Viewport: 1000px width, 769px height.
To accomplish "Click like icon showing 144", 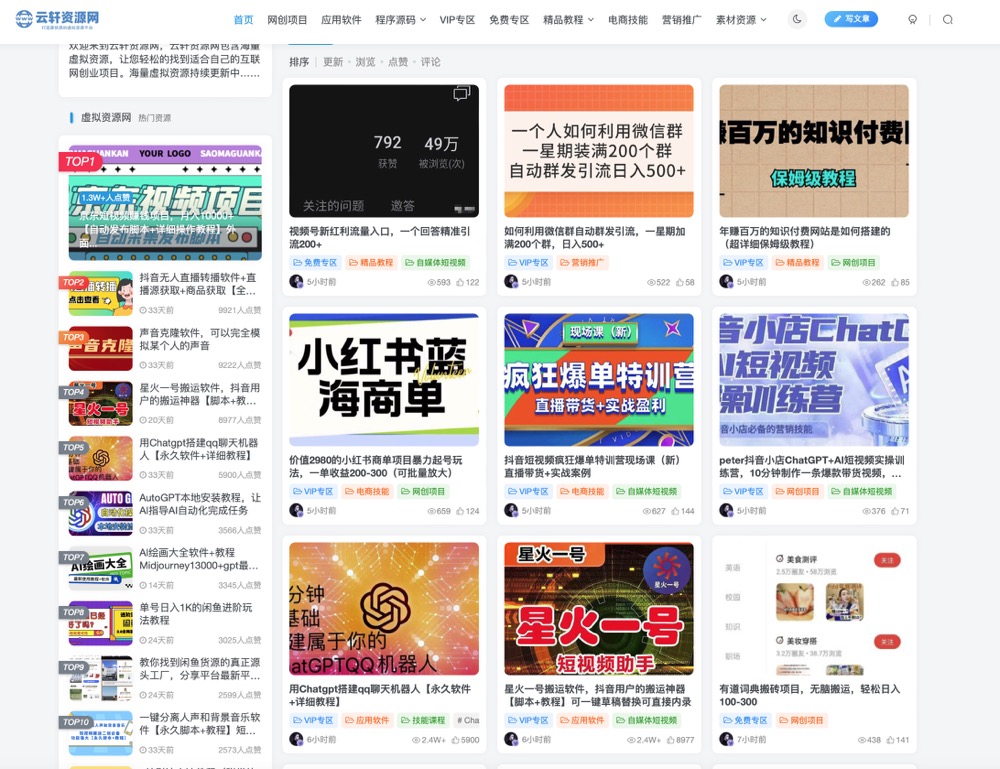I will coord(675,511).
